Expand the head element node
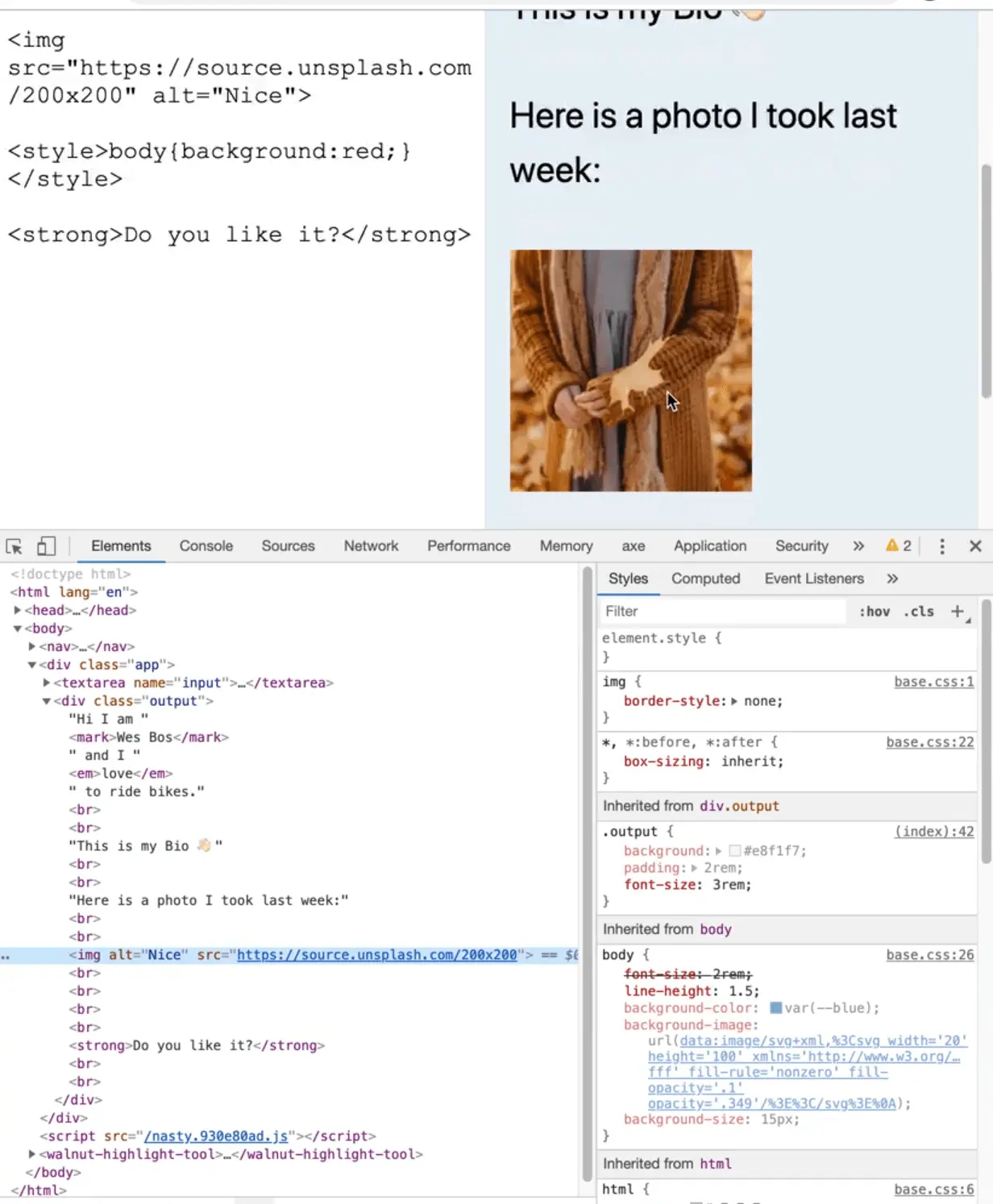The image size is (993, 1204). (18, 610)
